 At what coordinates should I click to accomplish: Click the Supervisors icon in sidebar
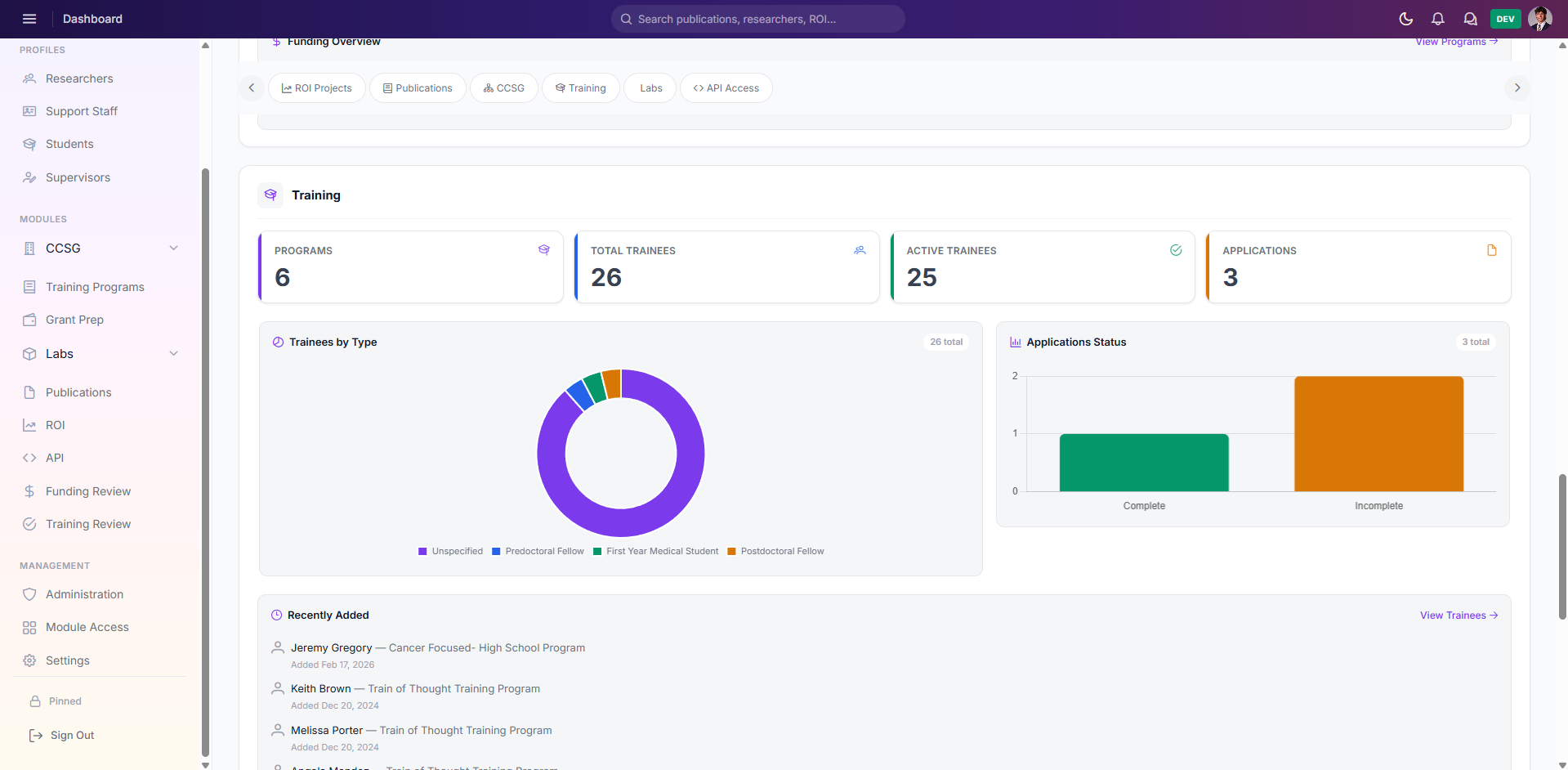click(x=29, y=177)
